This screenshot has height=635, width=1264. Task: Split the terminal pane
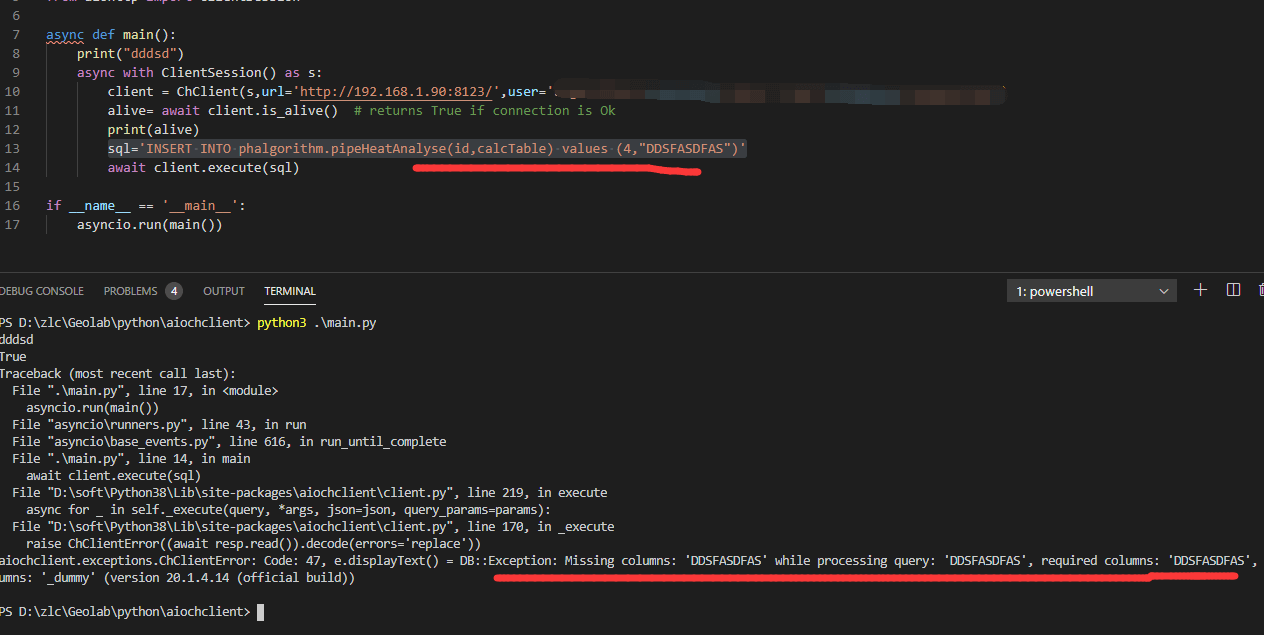click(x=1233, y=290)
